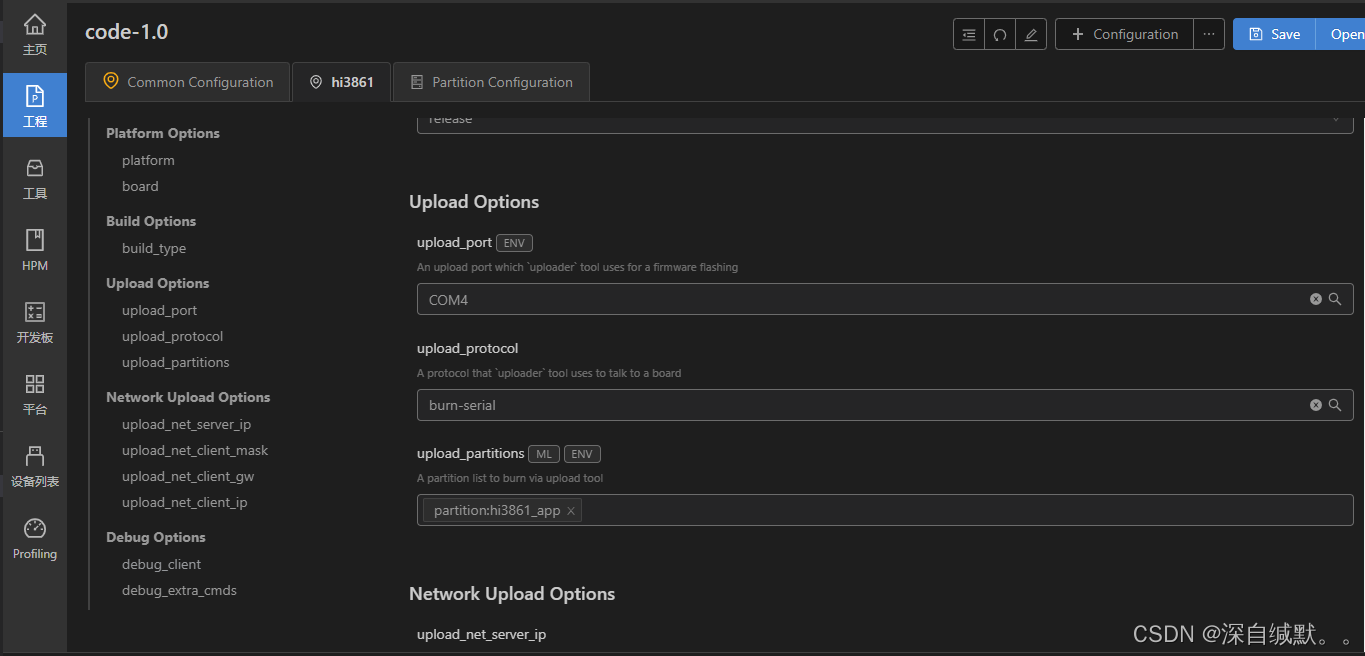The image size is (1365, 656).
Task: Switch to Partition Configuration tab
Action: 491,82
